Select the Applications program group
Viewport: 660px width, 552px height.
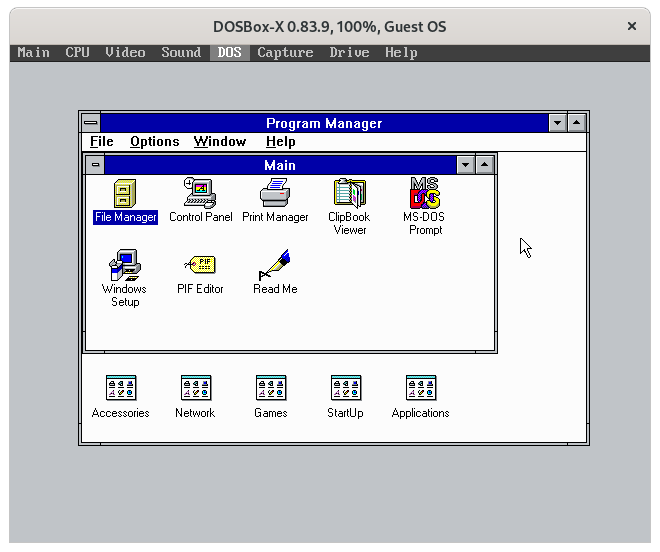[x=421, y=388]
